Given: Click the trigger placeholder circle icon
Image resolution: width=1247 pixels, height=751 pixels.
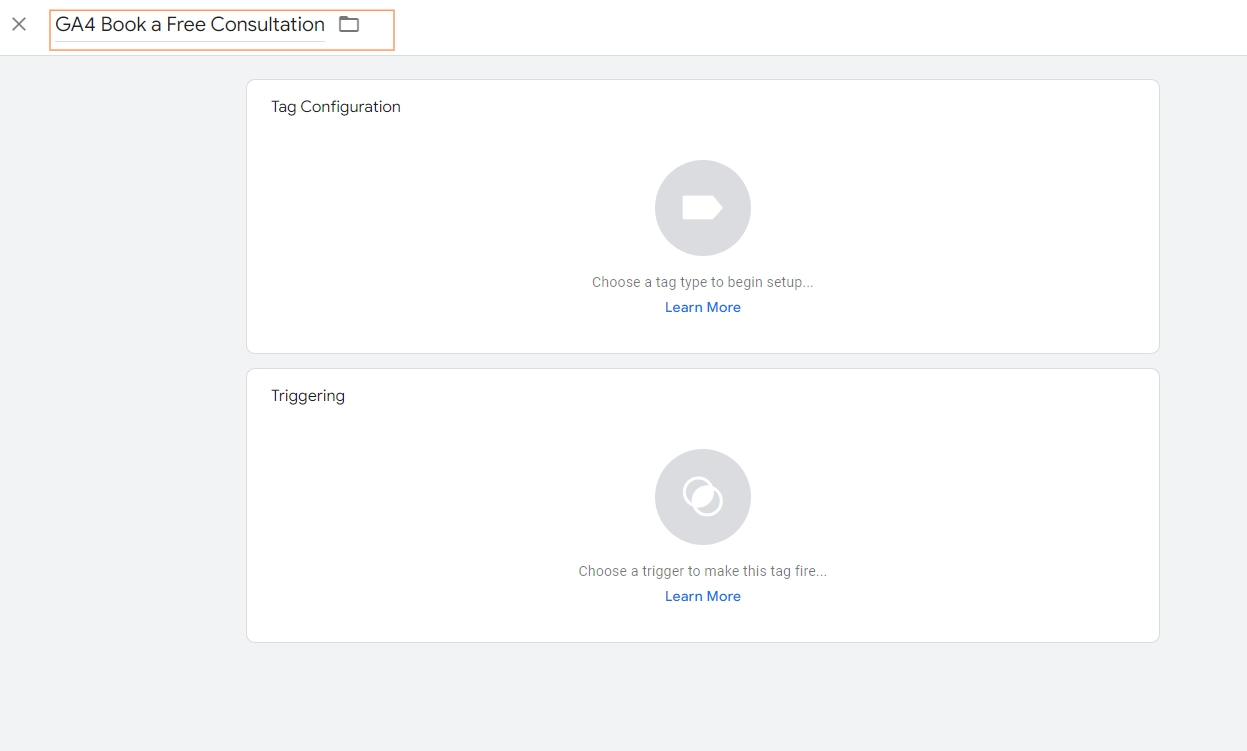Looking at the screenshot, I should 703,497.
